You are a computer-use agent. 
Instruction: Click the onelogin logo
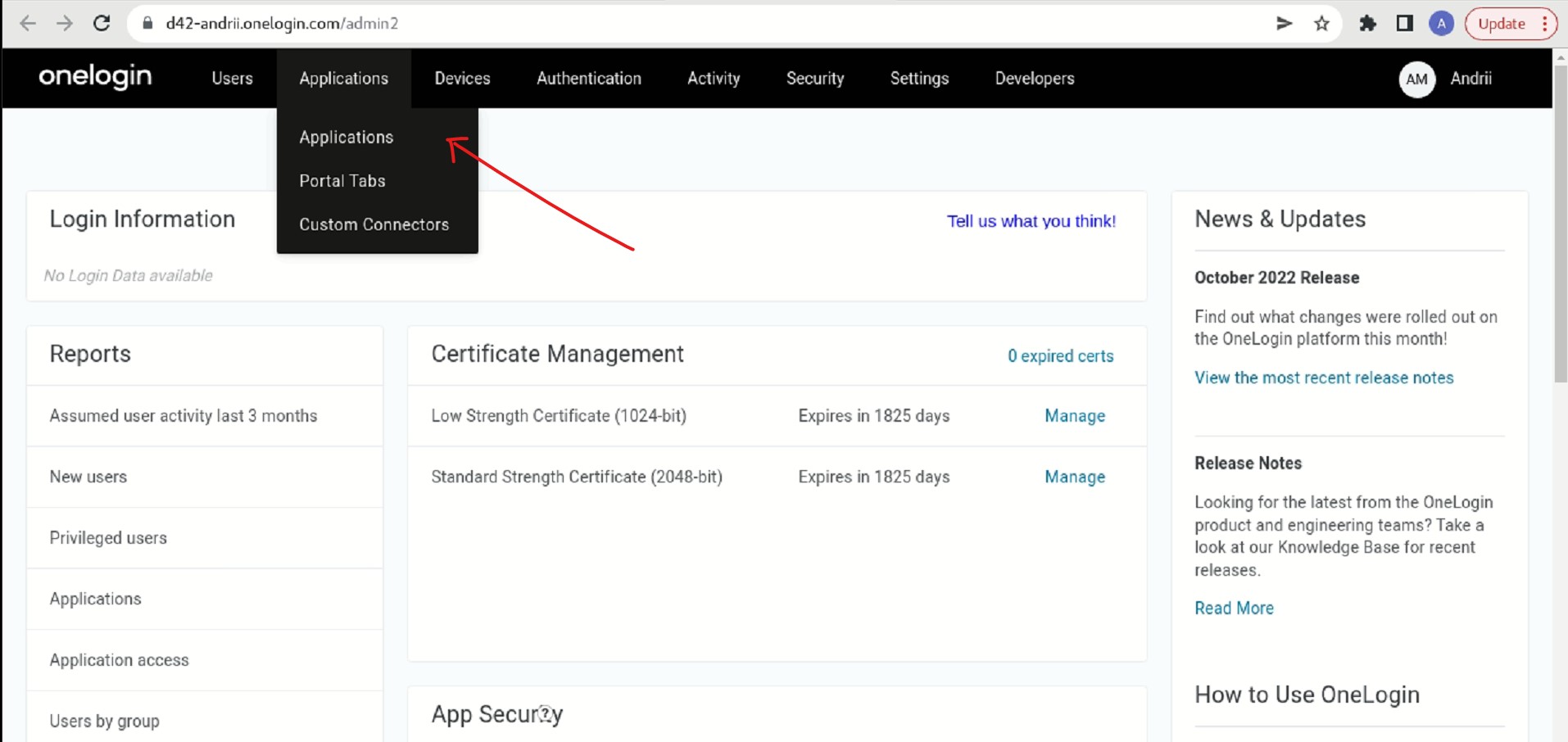(95, 77)
